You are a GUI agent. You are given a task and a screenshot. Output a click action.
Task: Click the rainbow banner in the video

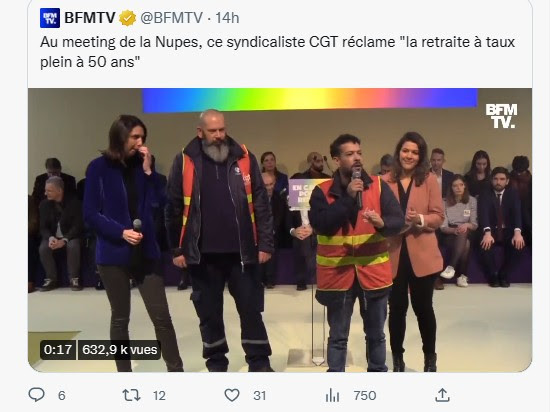tap(310, 99)
